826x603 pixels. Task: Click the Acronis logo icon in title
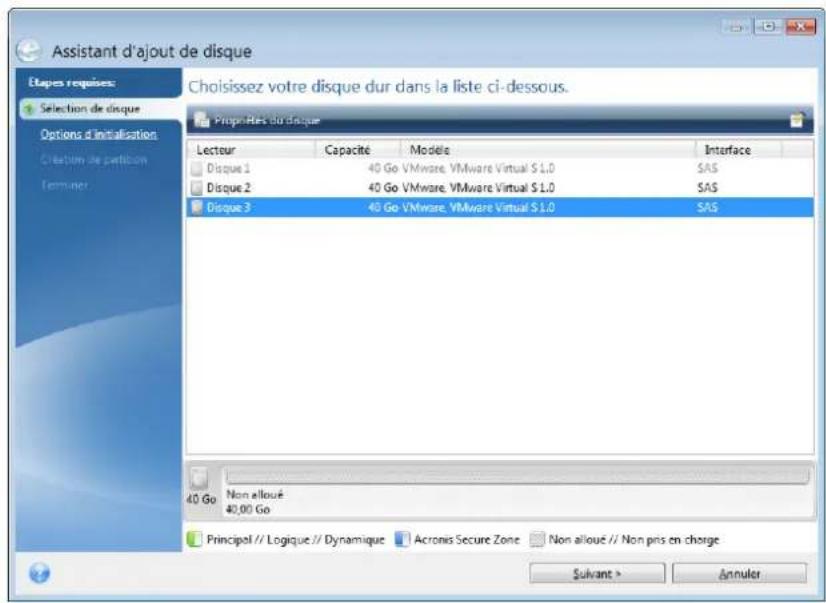(x=28, y=51)
